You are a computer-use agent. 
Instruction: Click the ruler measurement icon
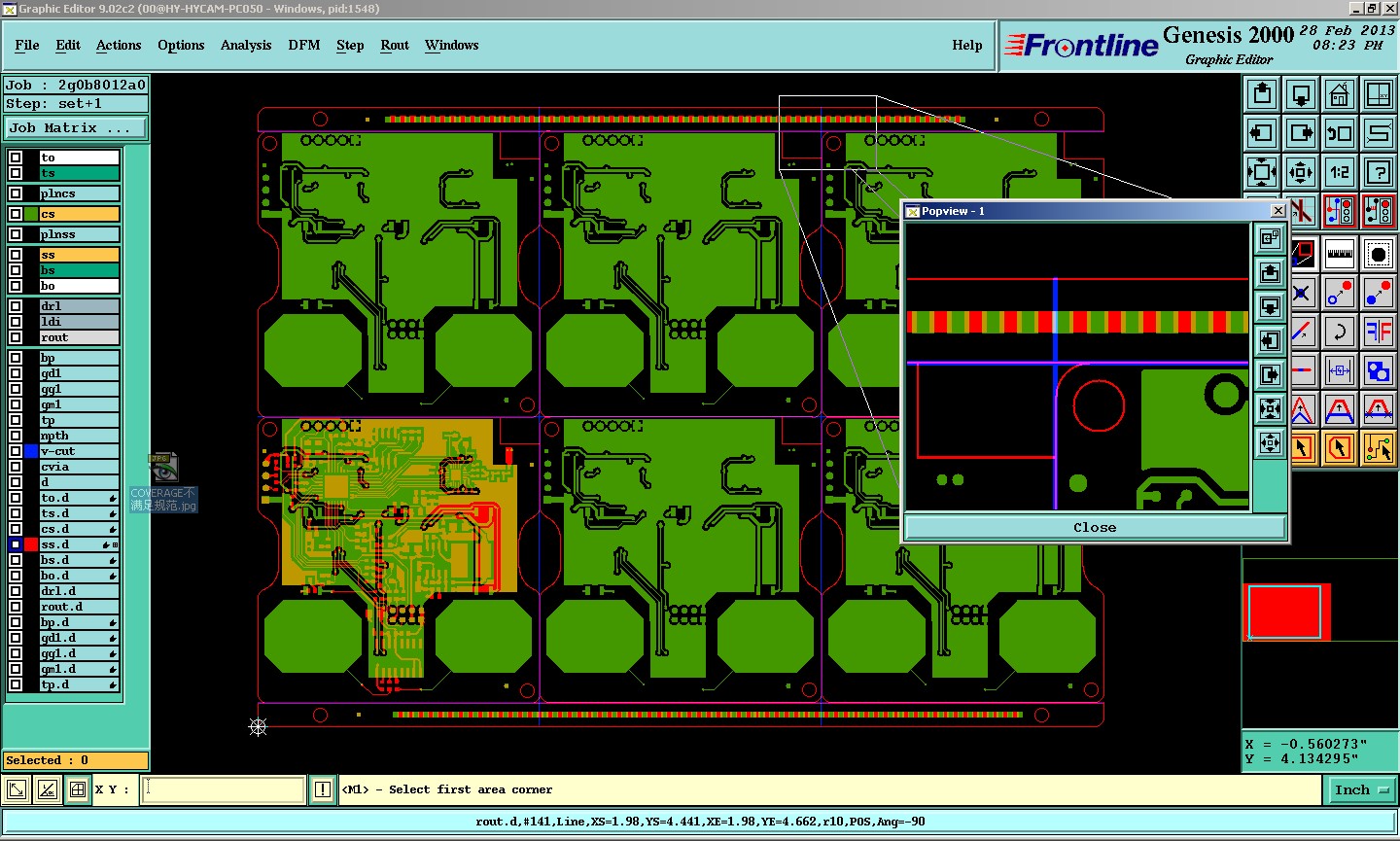coord(1340,254)
